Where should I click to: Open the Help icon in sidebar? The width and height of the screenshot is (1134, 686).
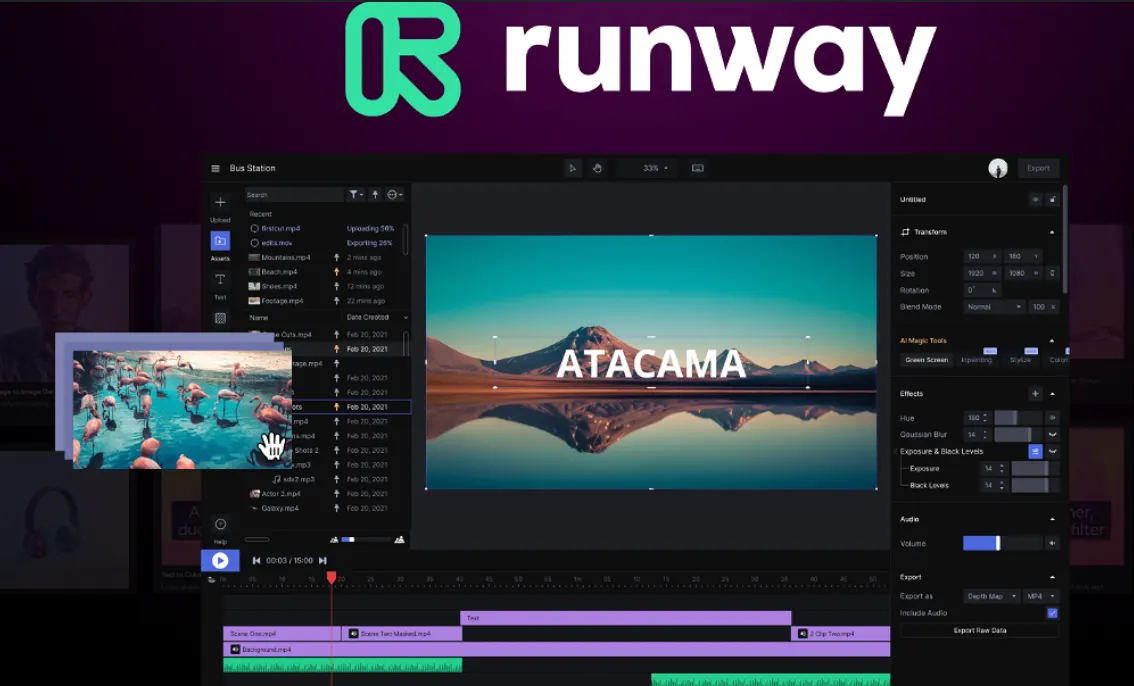click(221, 524)
